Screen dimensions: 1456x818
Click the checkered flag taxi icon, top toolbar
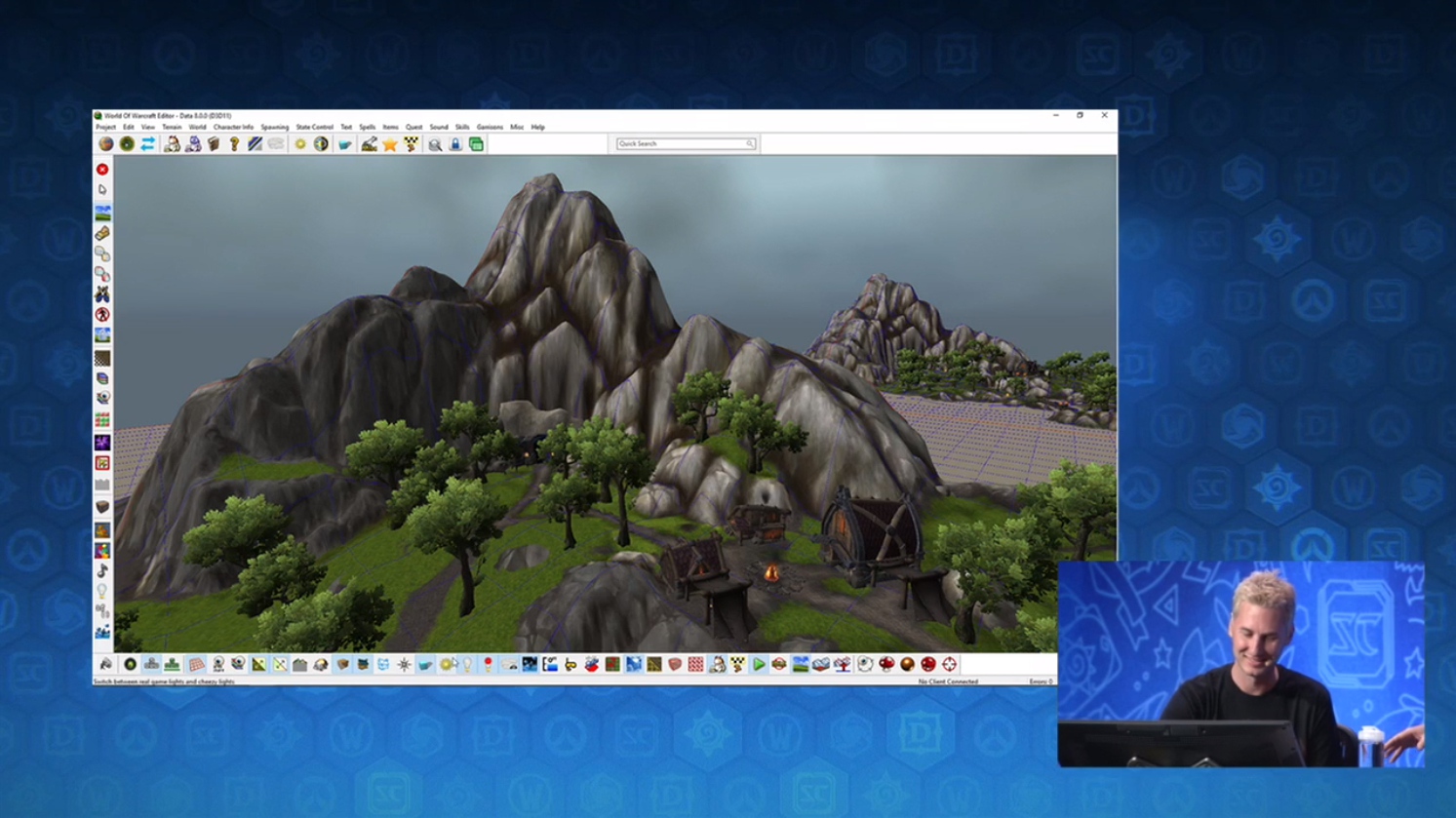411,144
